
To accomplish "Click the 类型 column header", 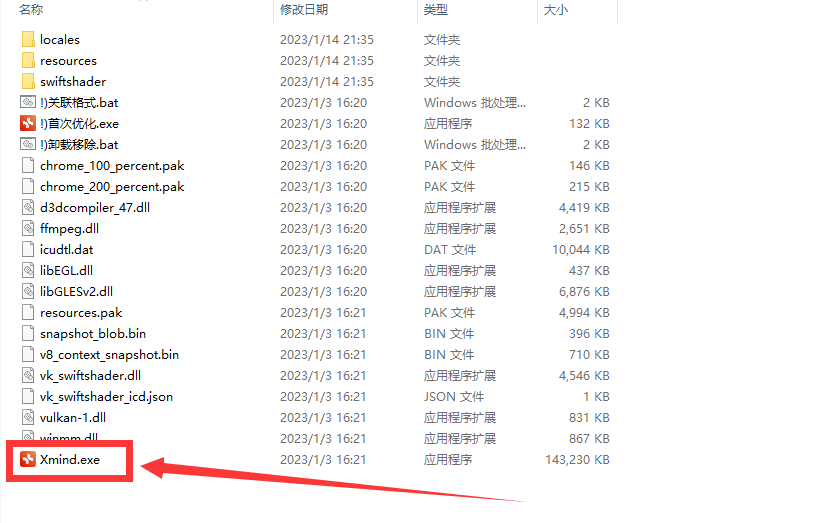I will tap(436, 9).
